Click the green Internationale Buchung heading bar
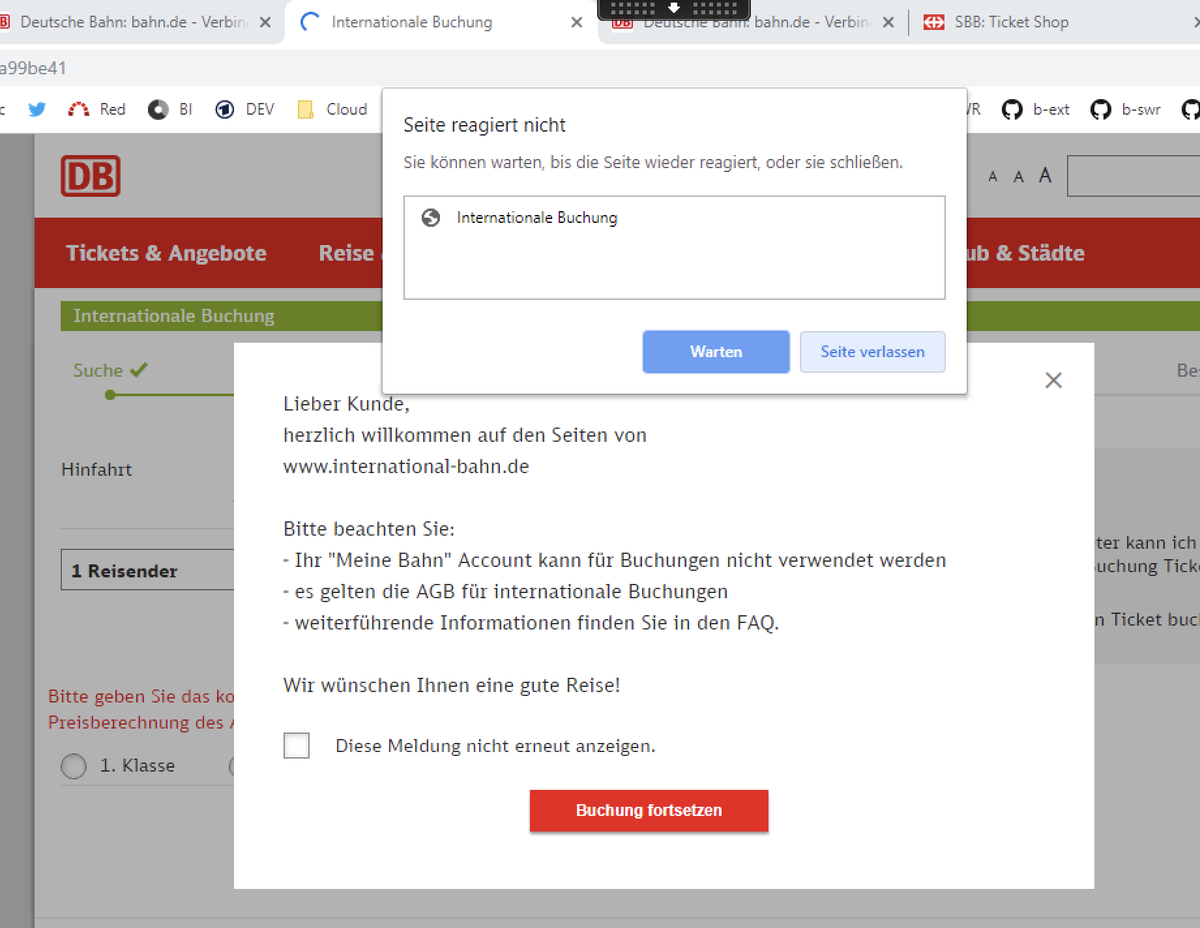Screen dimensions: 1200x928 pyautogui.click(x=630, y=316)
